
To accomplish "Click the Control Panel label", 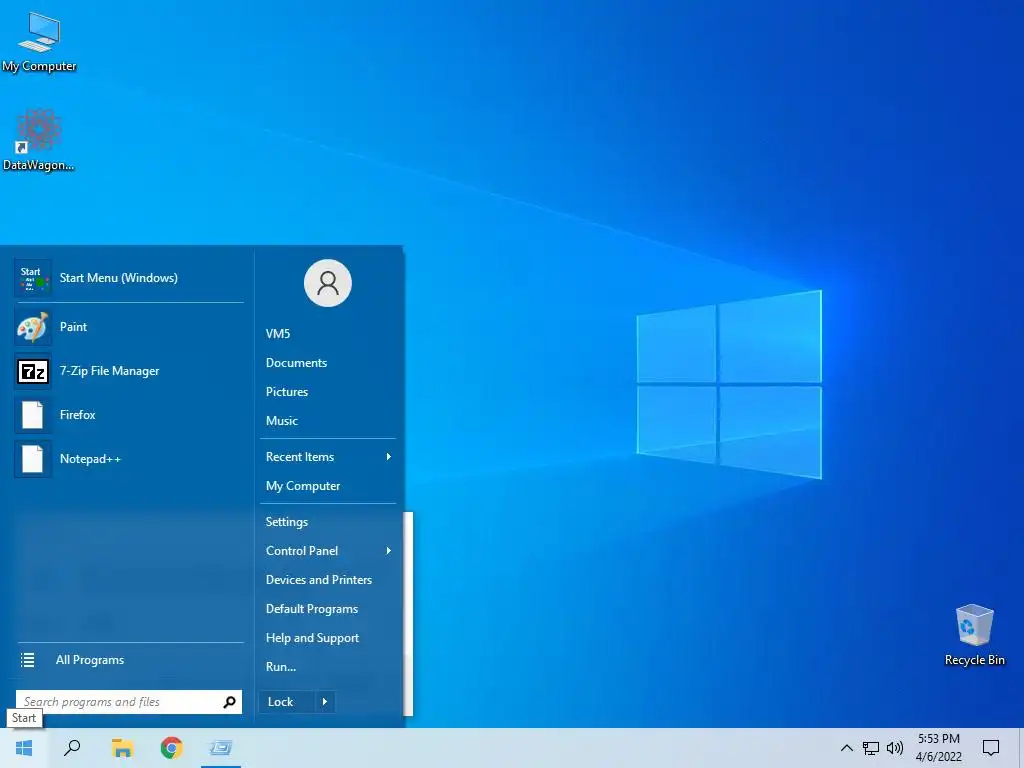I will pos(302,551).
